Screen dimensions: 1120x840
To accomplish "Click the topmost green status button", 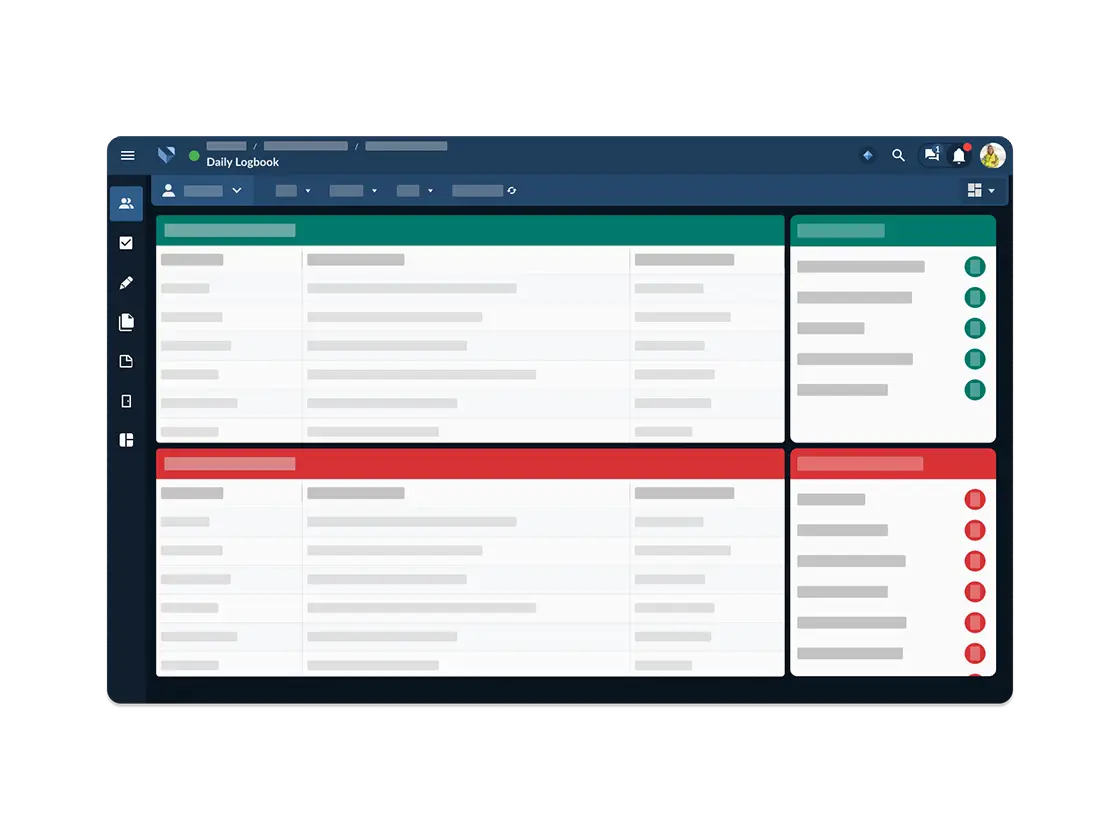I will click(x=975, y=267).
